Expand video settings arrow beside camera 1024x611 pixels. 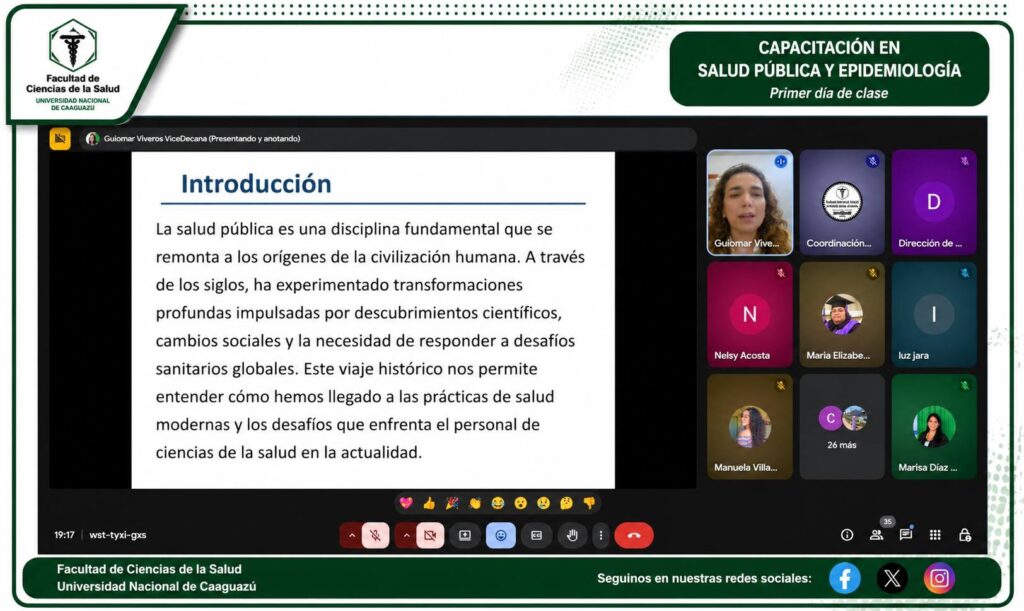pos(406,535)
